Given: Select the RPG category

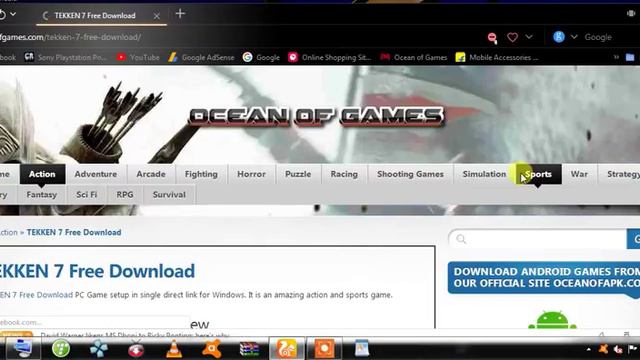Looking at the screenshot, I should pyautogui.click(x=125, y=195).
